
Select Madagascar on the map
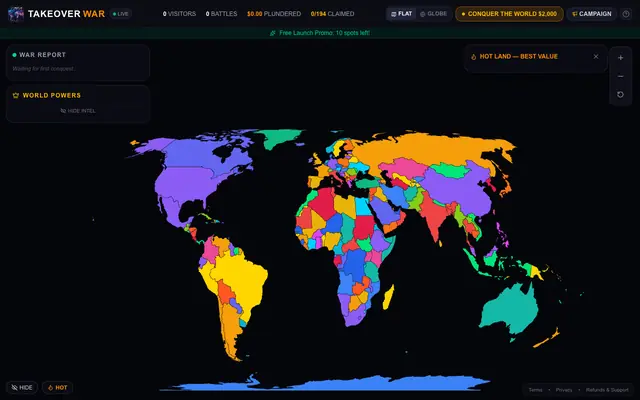(x=389, y=297)
